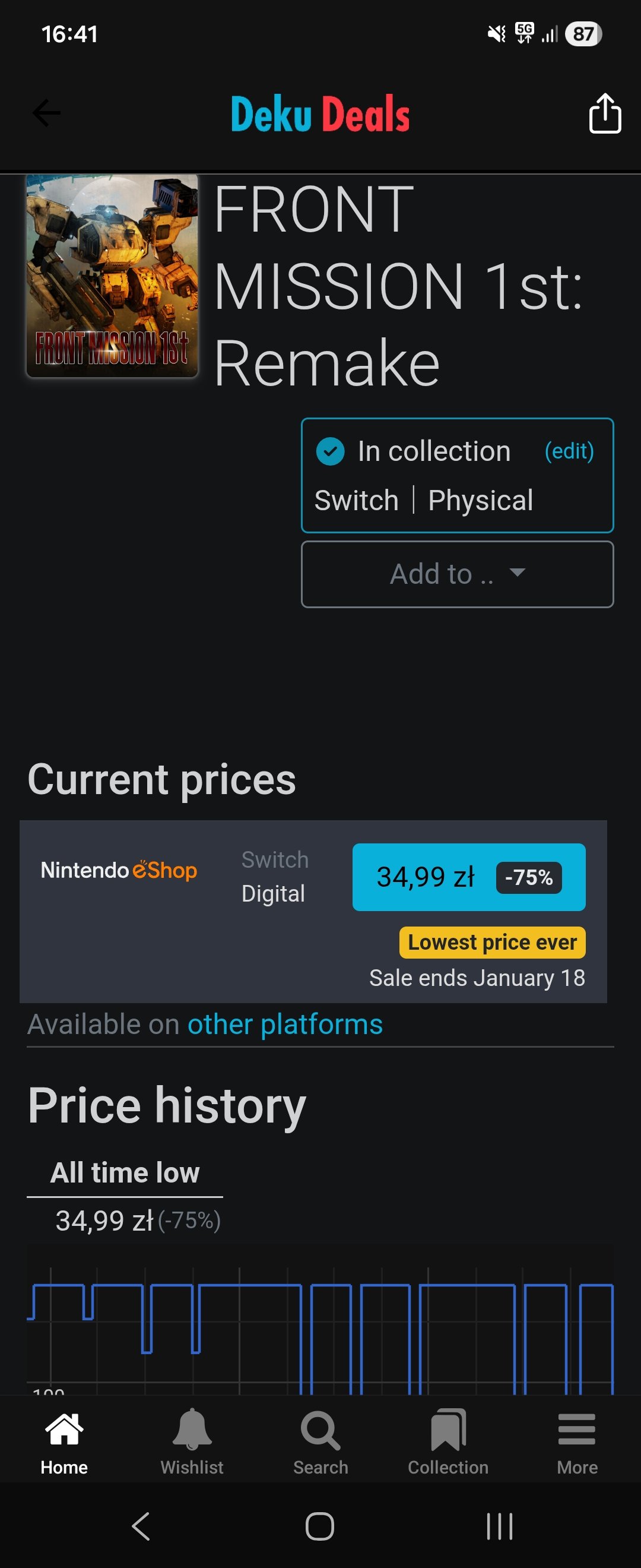Open the More hamburger menu

click(576, 1441)
